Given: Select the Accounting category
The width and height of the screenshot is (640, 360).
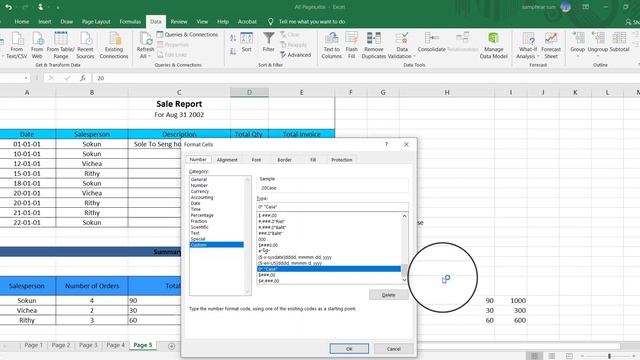Looking at the screenshot, I should click(x=202, y=197).
